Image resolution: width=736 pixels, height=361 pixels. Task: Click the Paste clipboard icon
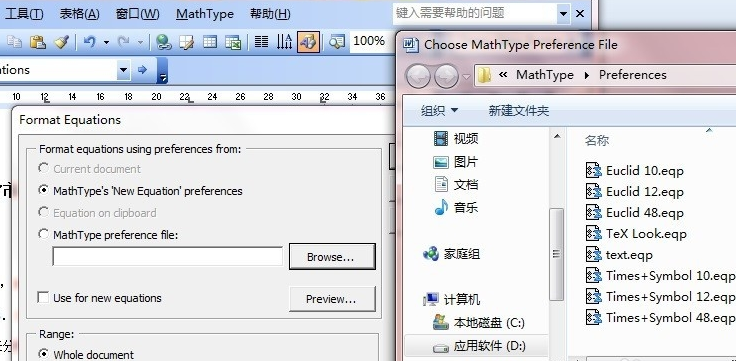tap(38, 42)
